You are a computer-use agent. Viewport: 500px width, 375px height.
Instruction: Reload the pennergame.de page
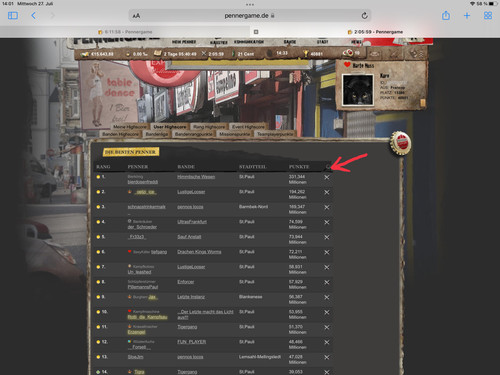point(364,15)
